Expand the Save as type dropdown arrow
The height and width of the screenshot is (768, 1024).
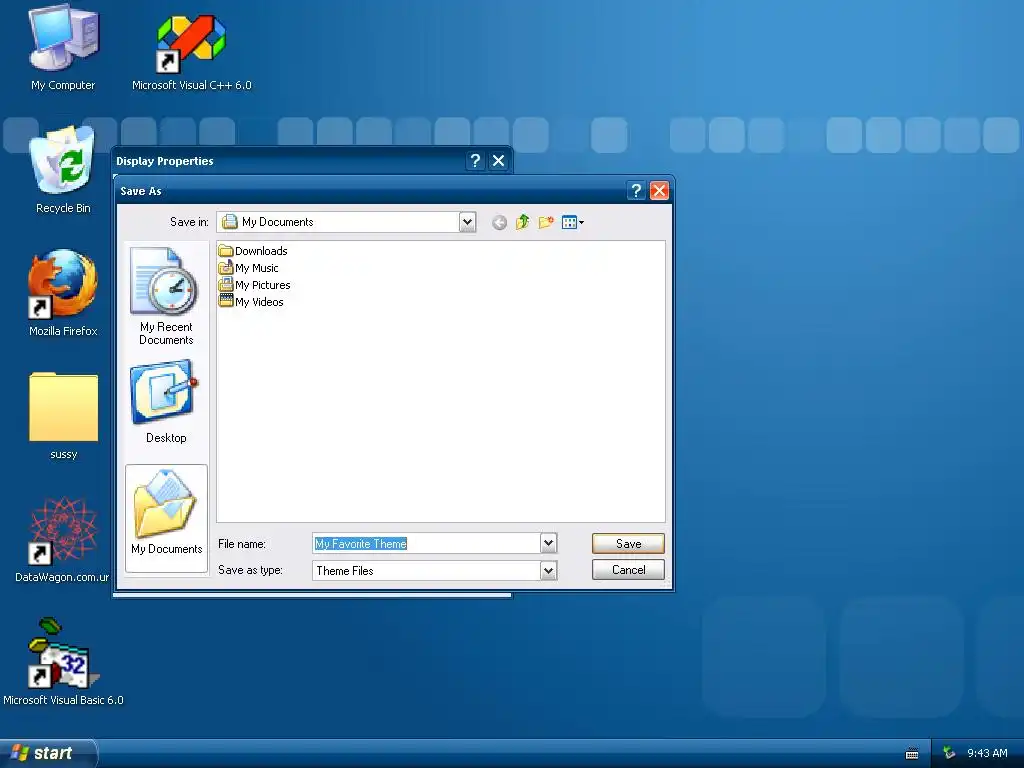(549, 571)
